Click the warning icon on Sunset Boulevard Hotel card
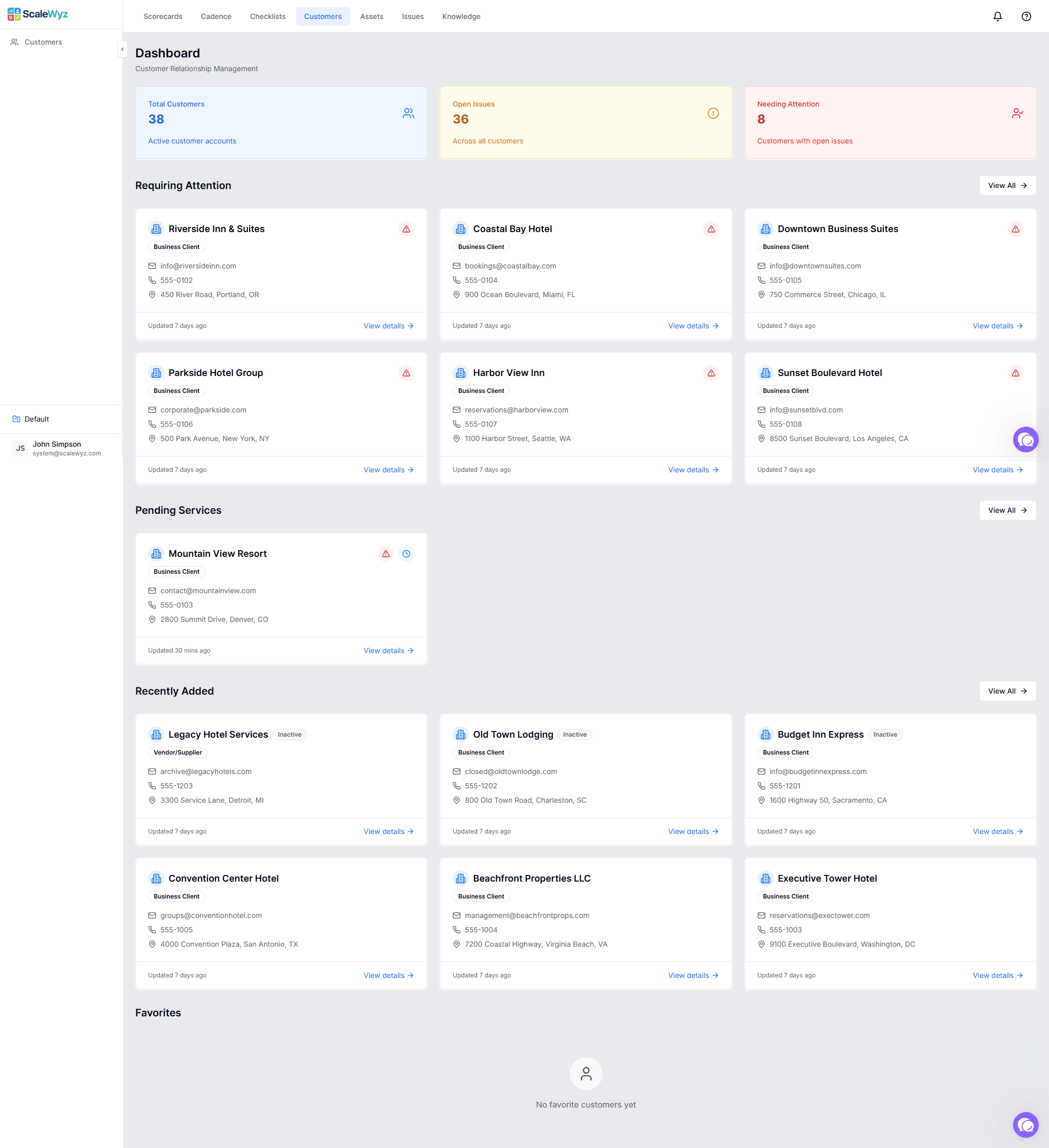This screenshot has width=1049, height=1148. tap(1015, 372)
